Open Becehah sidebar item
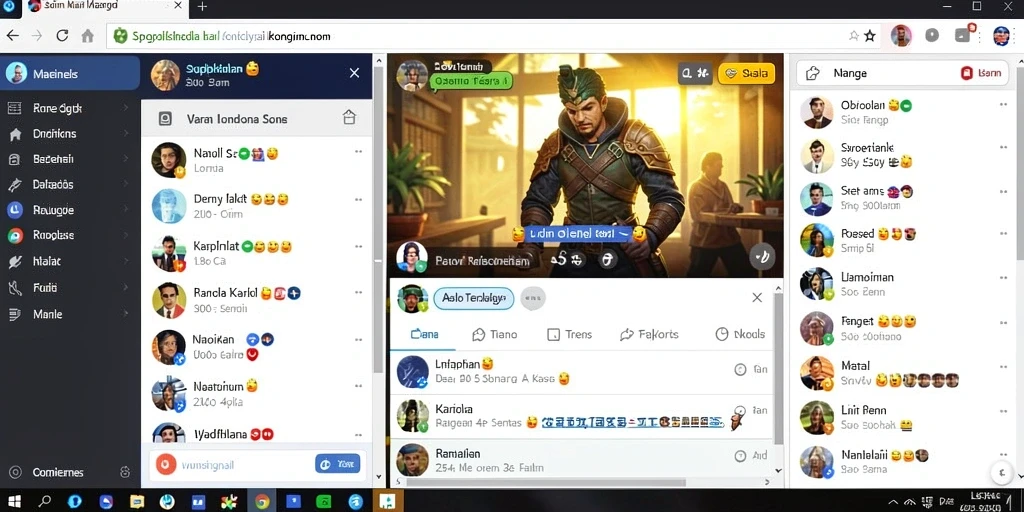The image size is (1024, 512). pyautogui.click(x=70, y=159)
